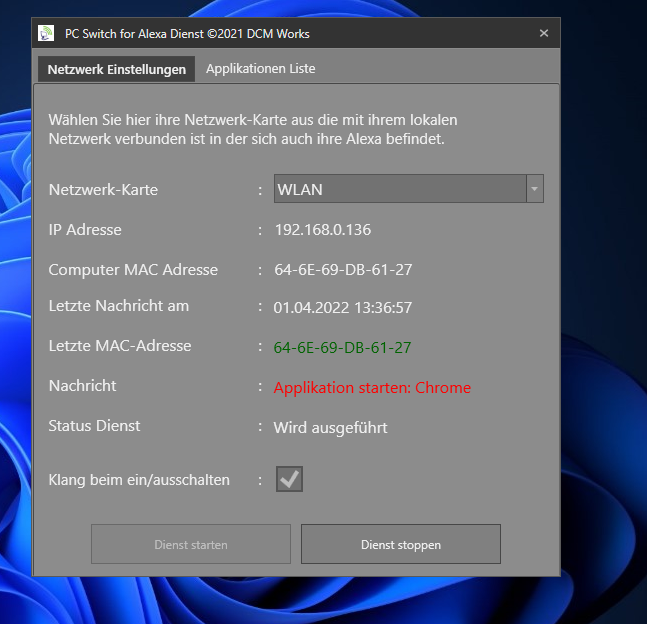The height and width of the screenshot is (624, 647).
Task: Select the Computer MAC Adresse value
Action: 343,270
